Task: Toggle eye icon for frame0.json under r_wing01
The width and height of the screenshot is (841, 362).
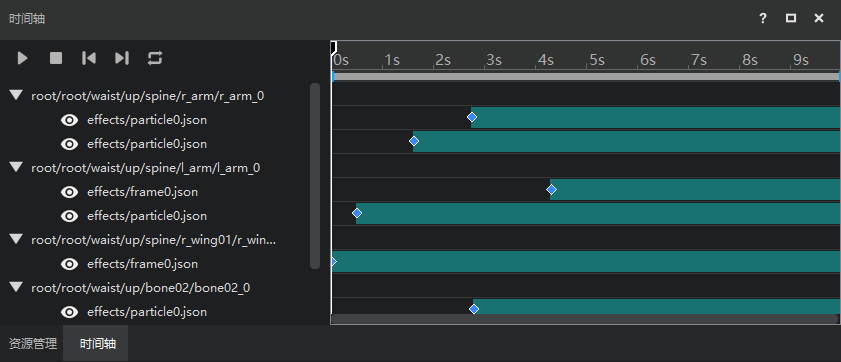Action: 70,264
